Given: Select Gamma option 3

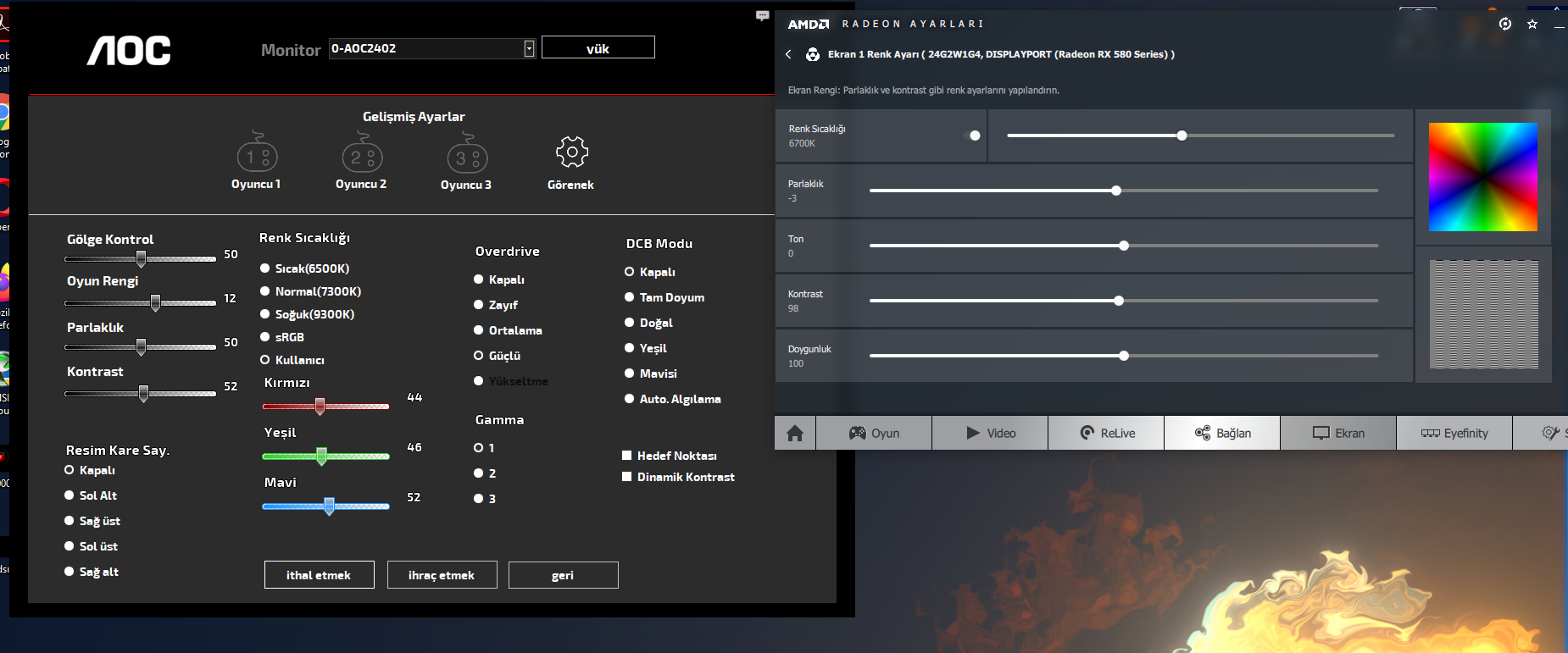Looking at the screenshot, I should point(479,499).
